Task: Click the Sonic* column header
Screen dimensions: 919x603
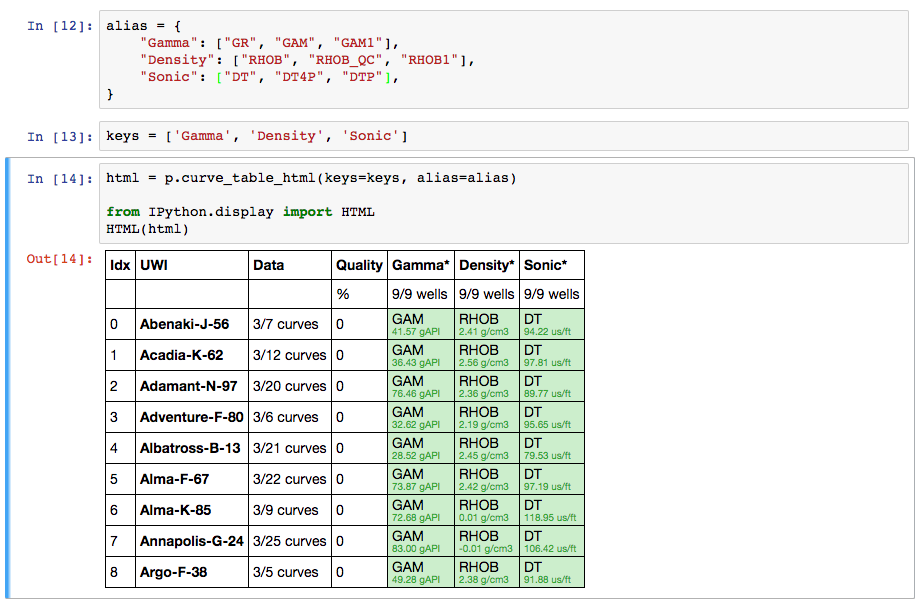Action: 552,265
